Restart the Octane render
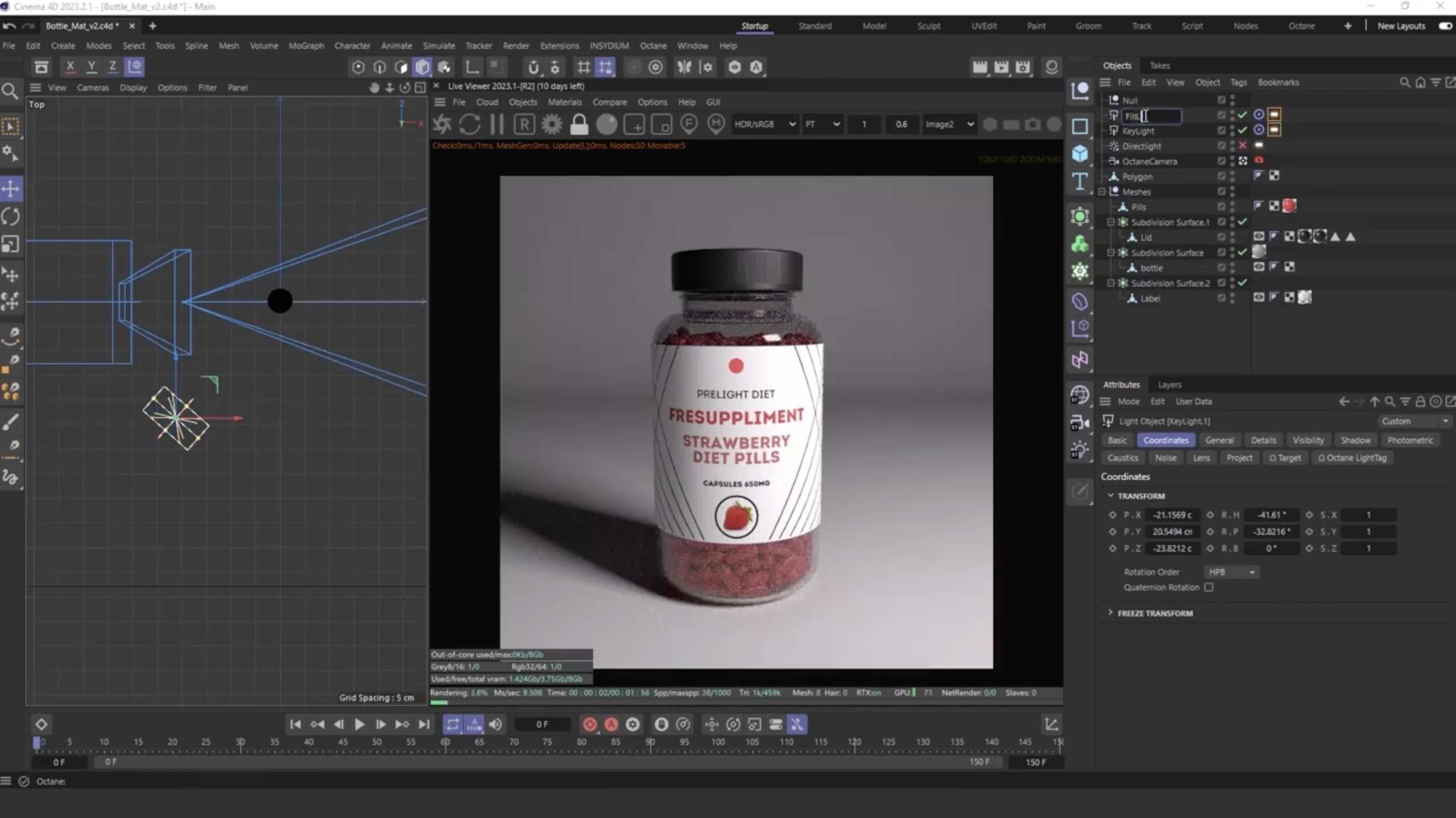Image resolution: width=1456 pixels, height=818 pixels. pos(470,125)
